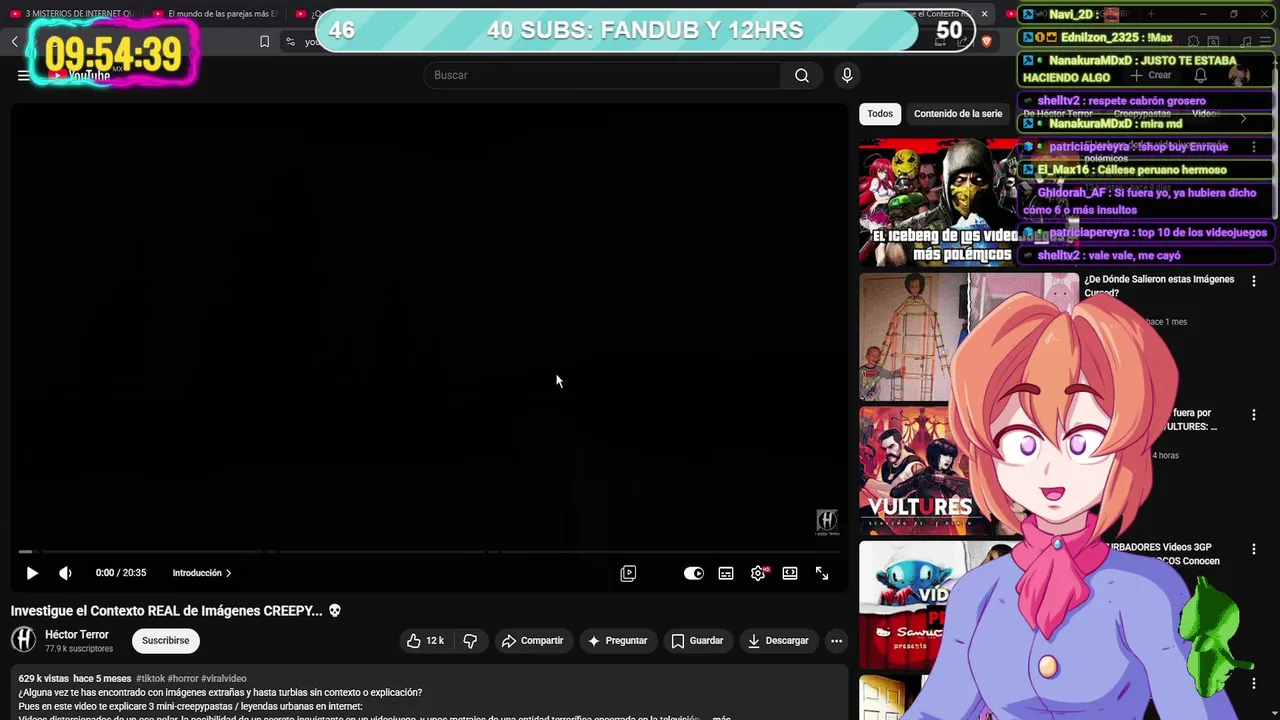This screenshot has width=1280, height=720.
Task: Open the #horror hashtag link
Action: click(183, 679)
